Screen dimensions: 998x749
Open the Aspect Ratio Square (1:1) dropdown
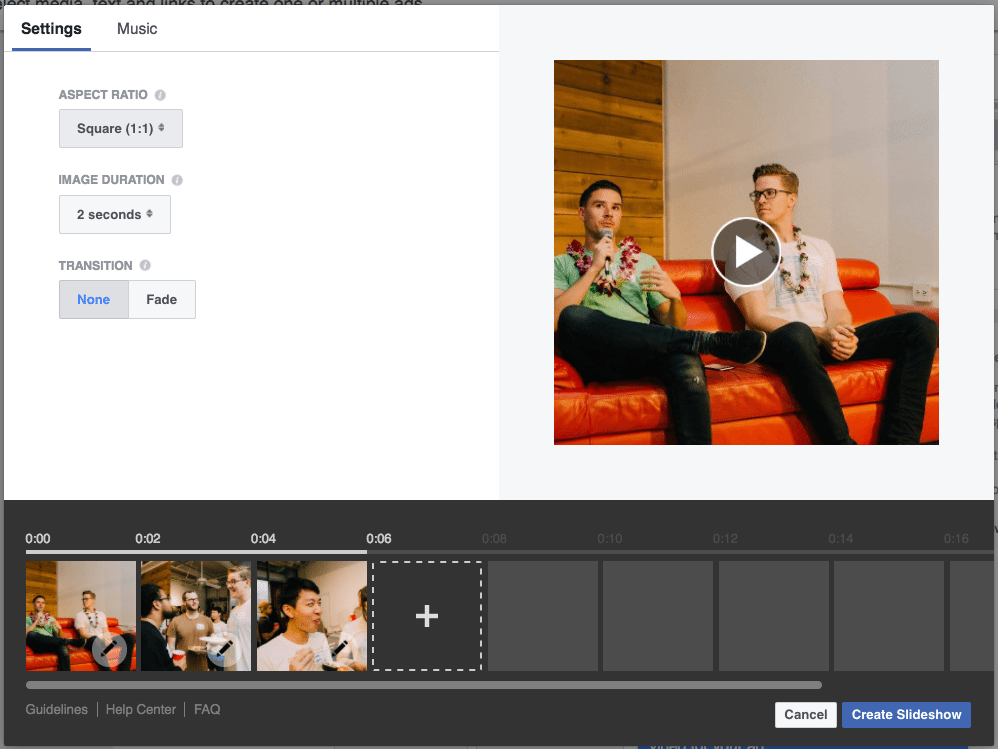click(121, 129)
